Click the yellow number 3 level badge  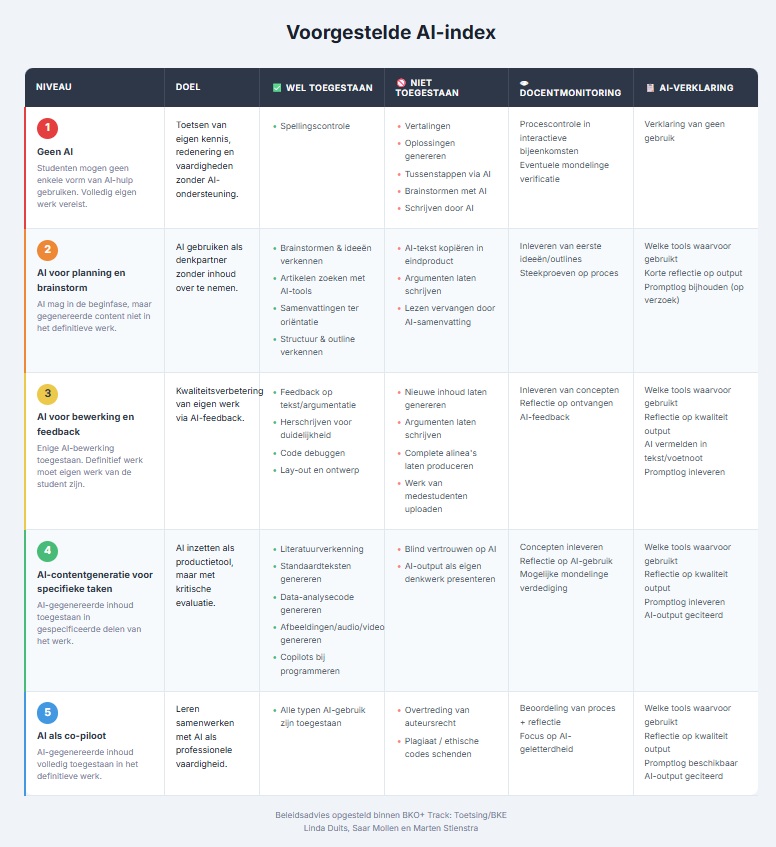click(47, 394)
